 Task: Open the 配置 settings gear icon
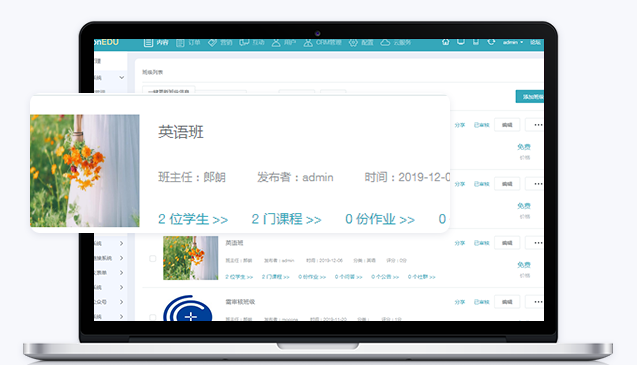353,43
